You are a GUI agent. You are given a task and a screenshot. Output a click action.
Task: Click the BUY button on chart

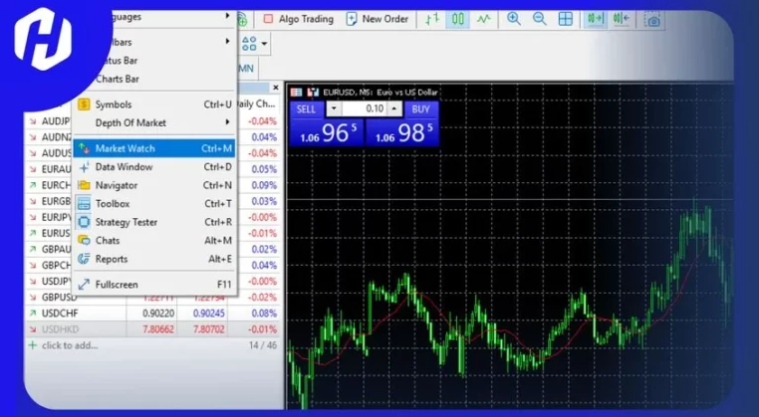pos(421,109)
